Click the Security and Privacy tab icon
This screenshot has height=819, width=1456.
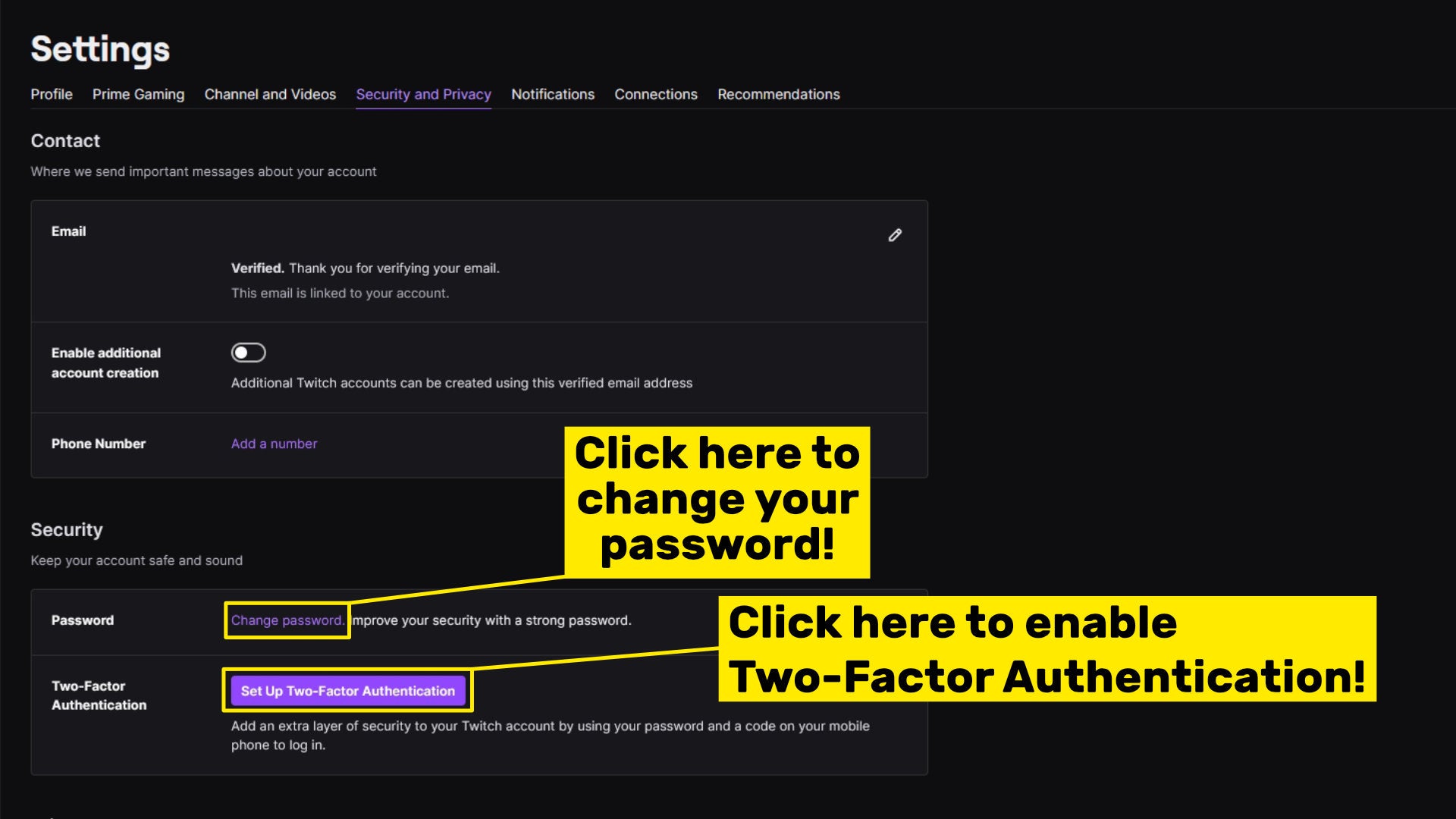click(x=423, y=93)
